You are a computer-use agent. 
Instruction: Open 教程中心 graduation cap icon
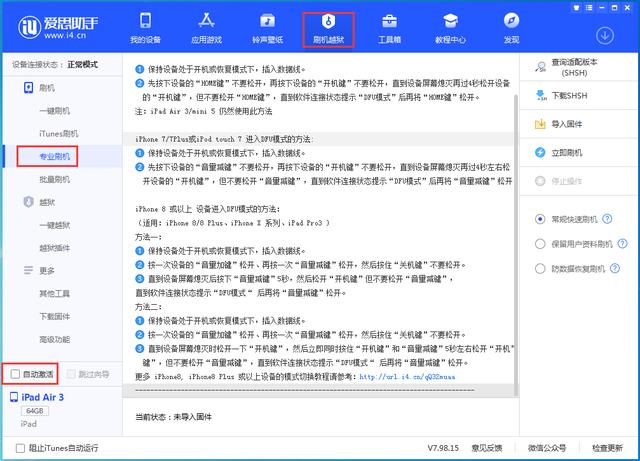(x=450, y=21)
